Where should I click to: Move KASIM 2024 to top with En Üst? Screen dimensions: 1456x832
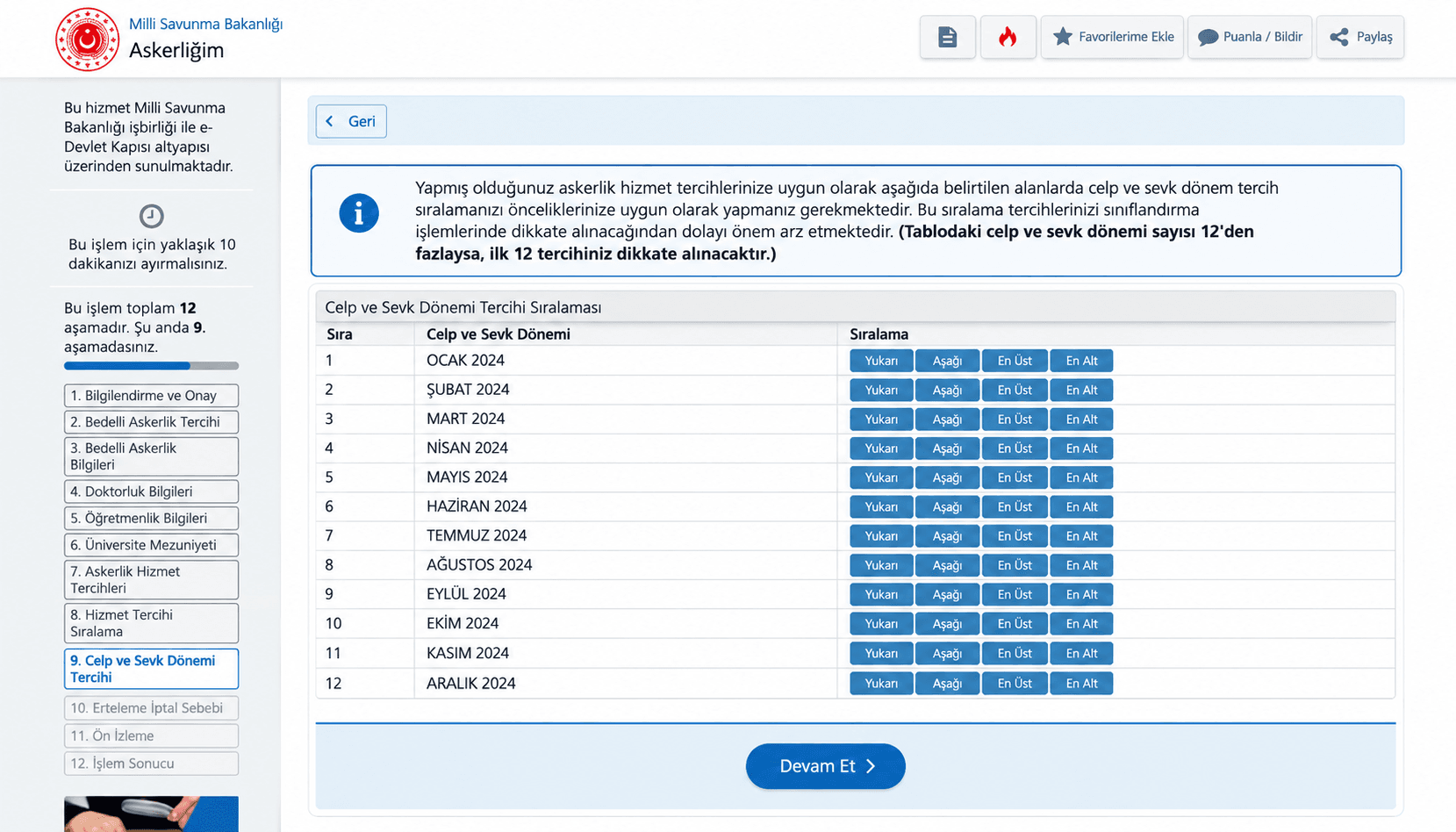coord(1015,653)
